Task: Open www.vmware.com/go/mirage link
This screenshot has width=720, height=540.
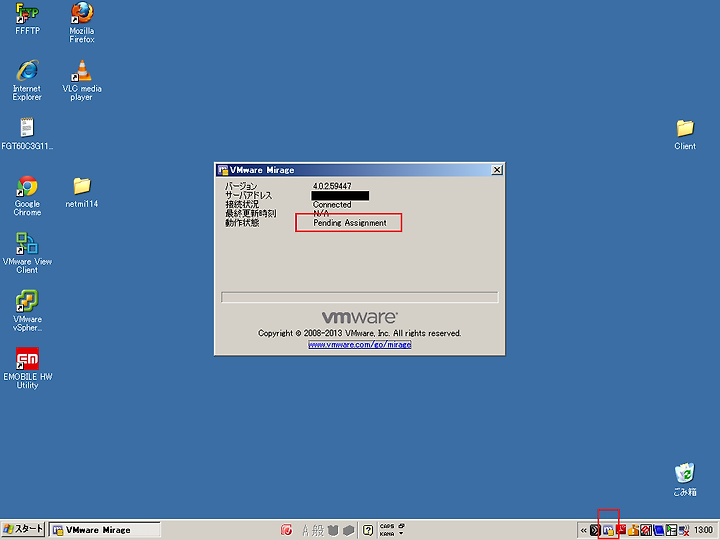Action: pyautogui.click(x=360, y=344)
